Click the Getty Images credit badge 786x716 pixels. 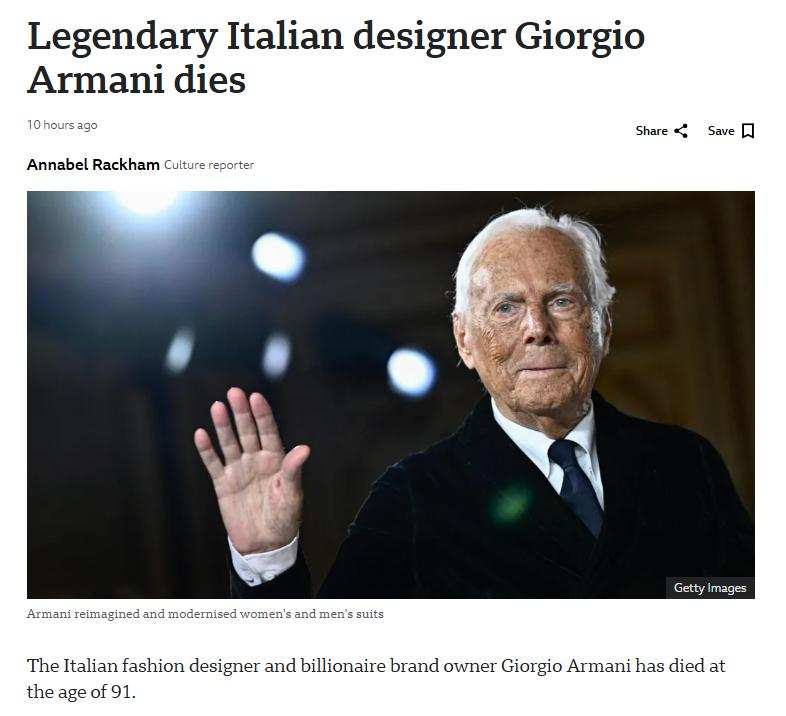click(710, 588)
